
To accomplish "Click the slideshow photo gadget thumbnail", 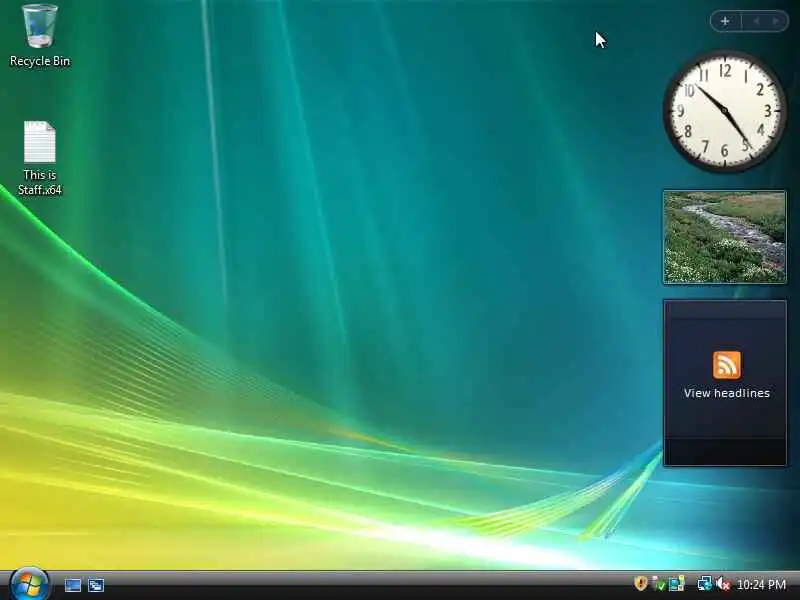I will coord(724,237).
